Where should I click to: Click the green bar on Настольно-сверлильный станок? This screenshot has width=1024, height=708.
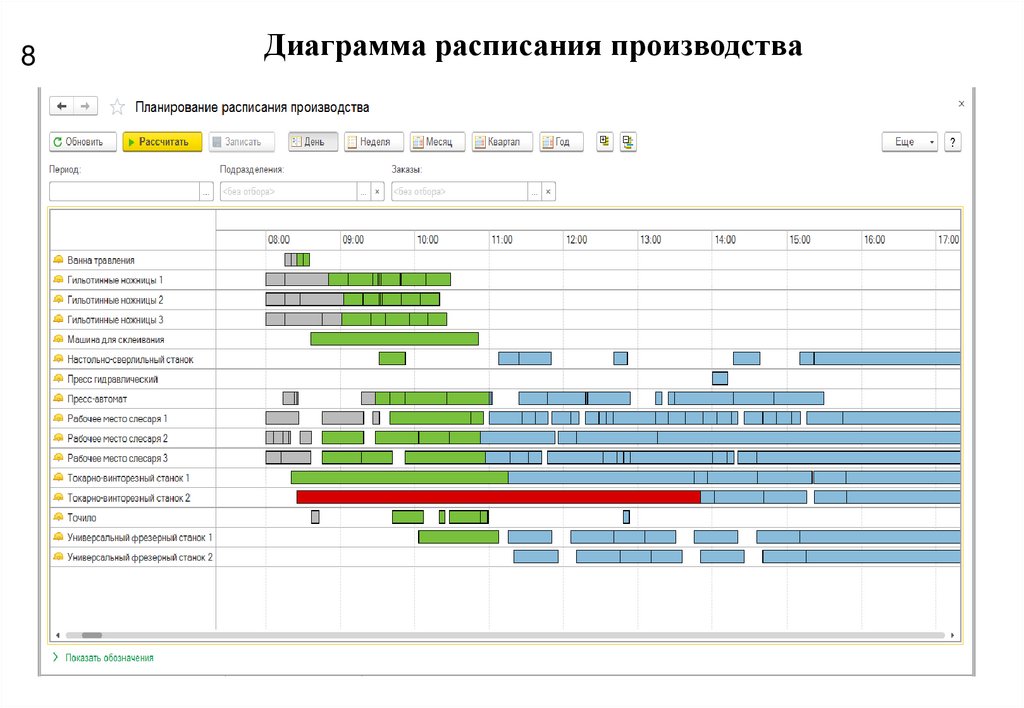pyautogui.click(x=392, y=358)
